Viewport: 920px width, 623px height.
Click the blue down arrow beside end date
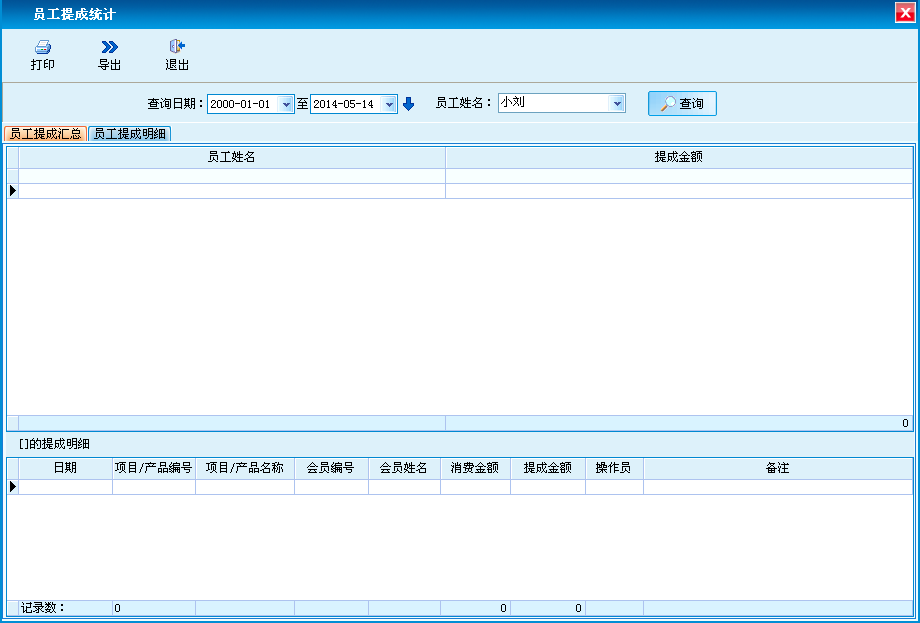coord(408,104)
